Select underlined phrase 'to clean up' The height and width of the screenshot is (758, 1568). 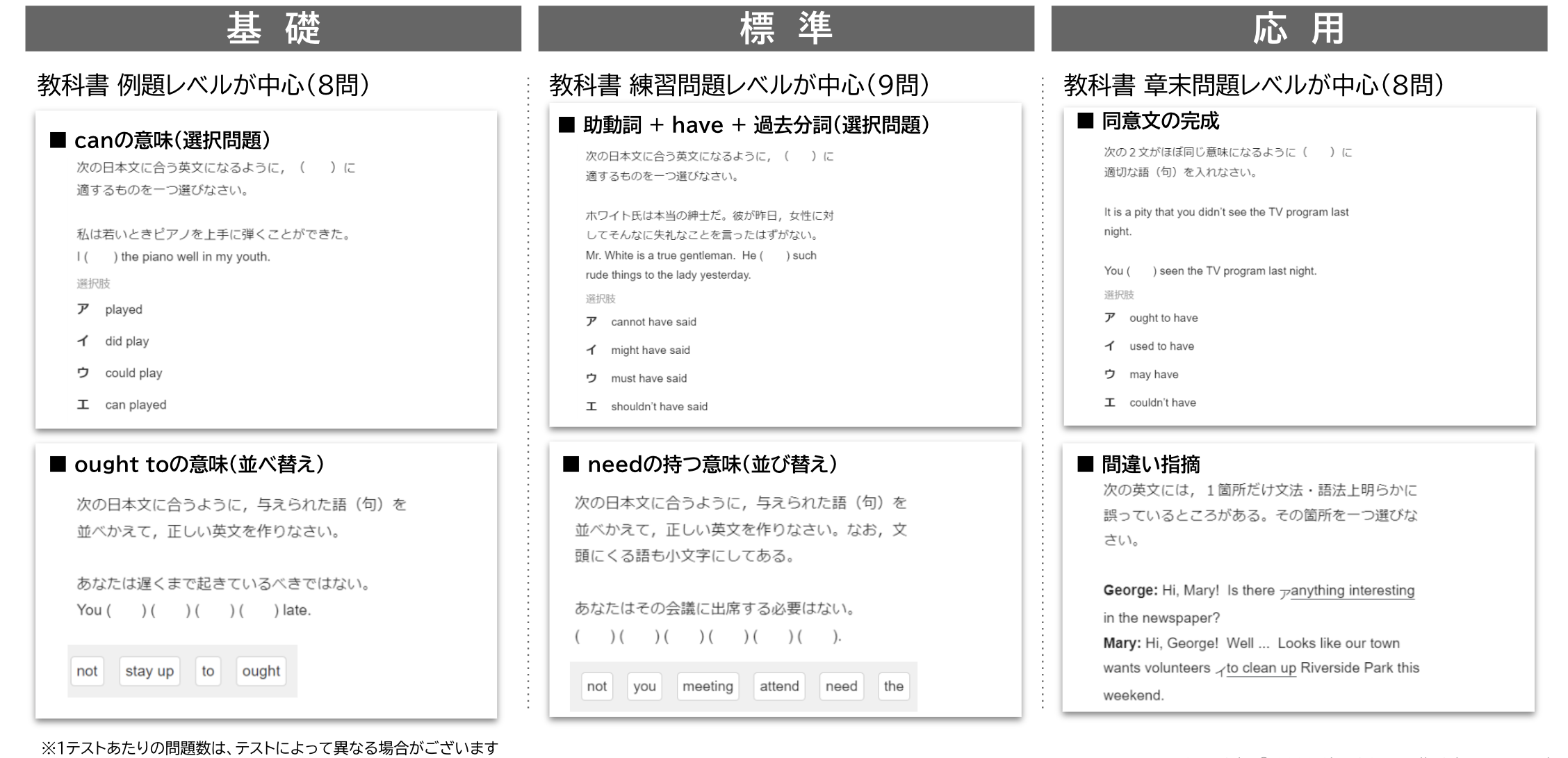click(x=1261, y=668)
